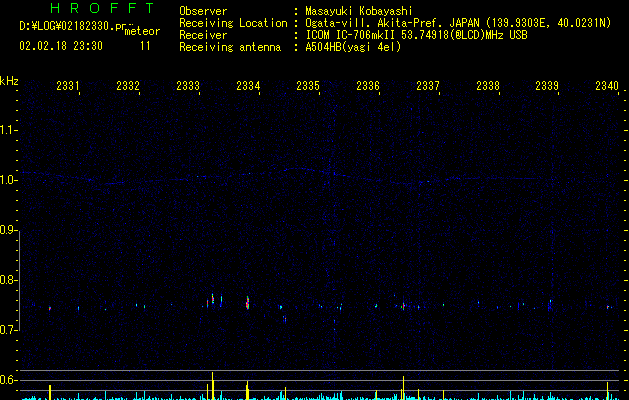Image resolution: width=629 pixels, height=400 pixels.
Task: Click the 0.7 frequency axis label
Action: click(8, 330)
